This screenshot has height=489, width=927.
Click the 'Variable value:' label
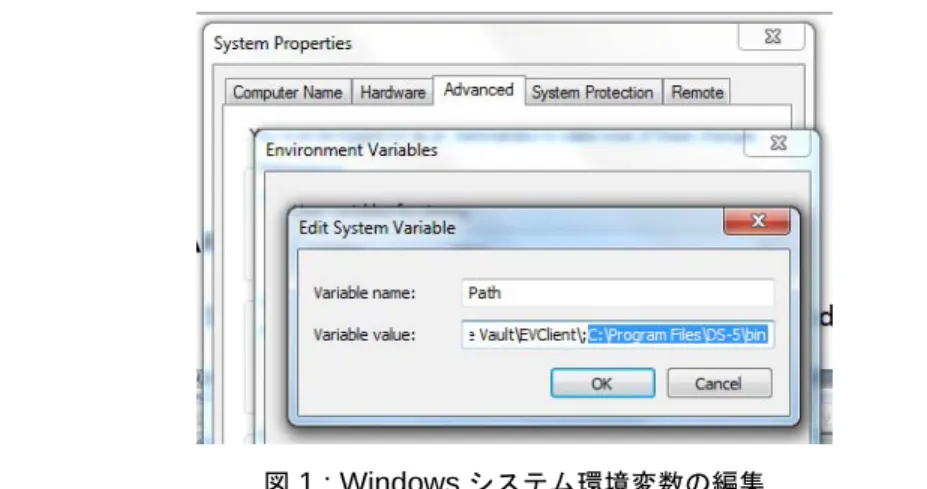click(x=365, y=335)
